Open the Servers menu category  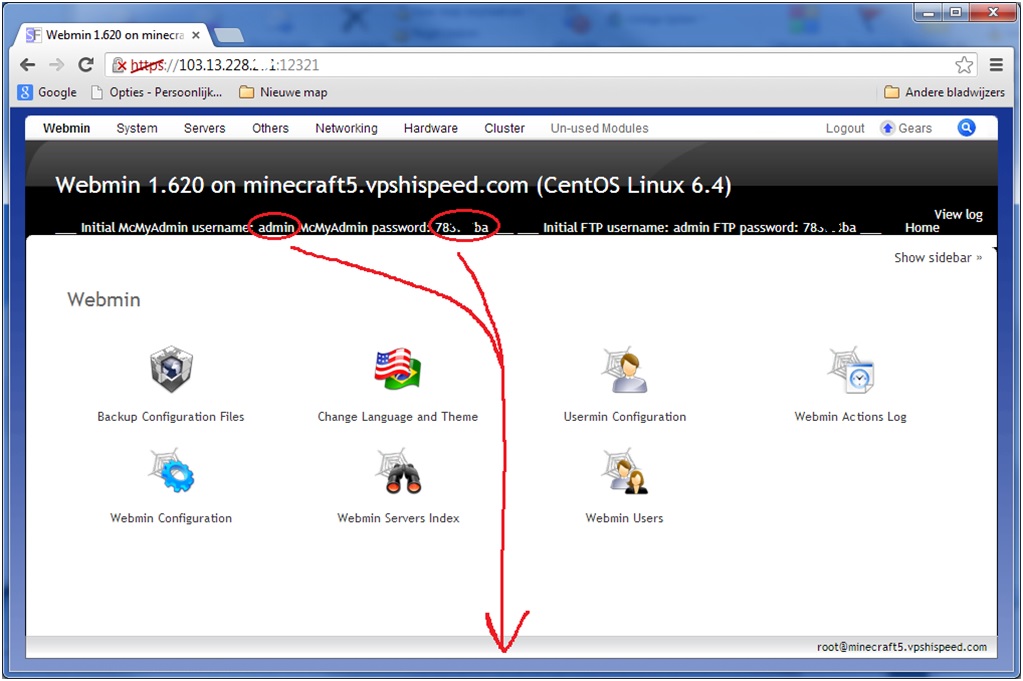click(204, 129)
